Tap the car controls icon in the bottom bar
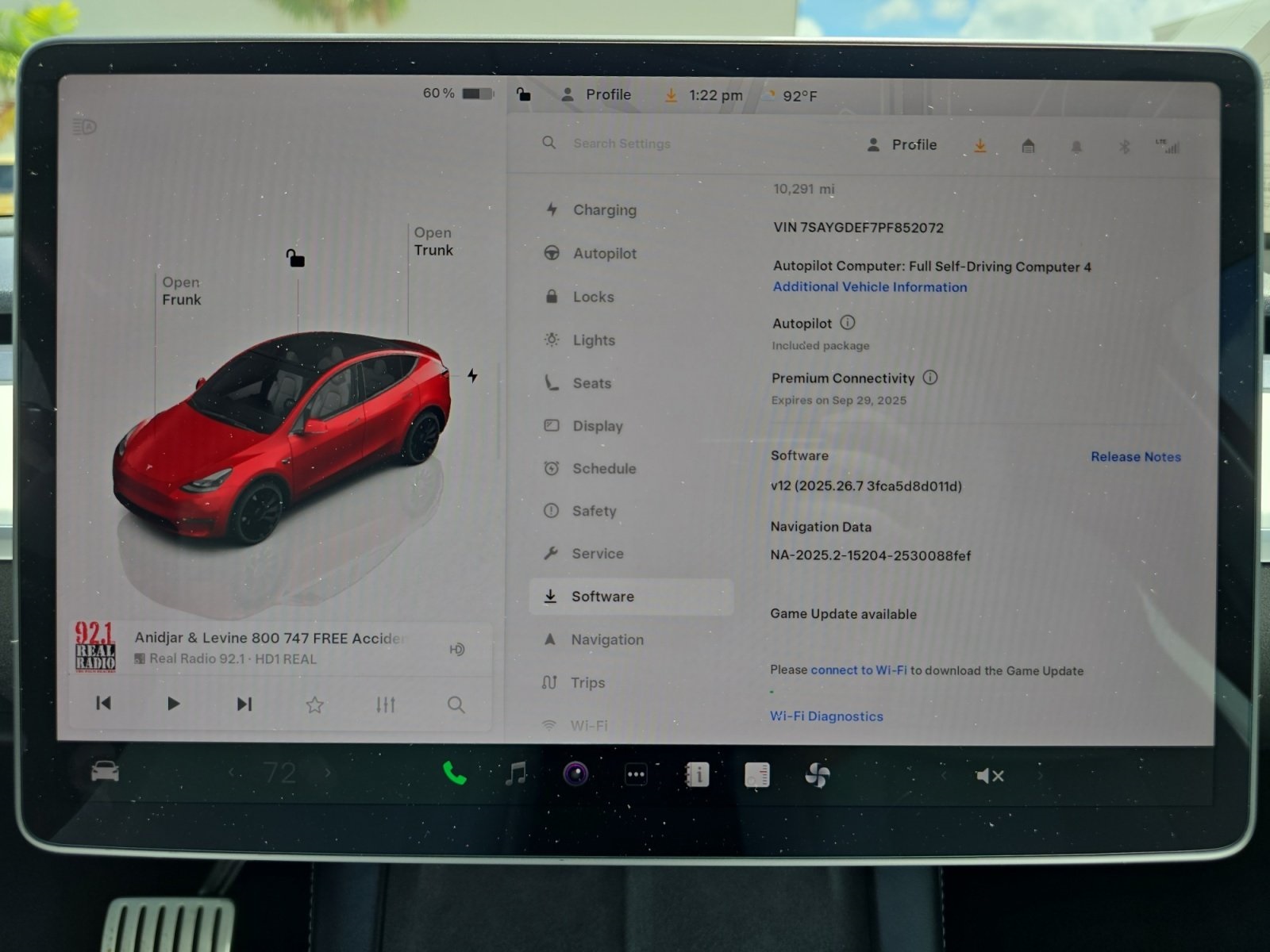The image size is (1270, 952). pyautogui.click(x=105, y=771)
